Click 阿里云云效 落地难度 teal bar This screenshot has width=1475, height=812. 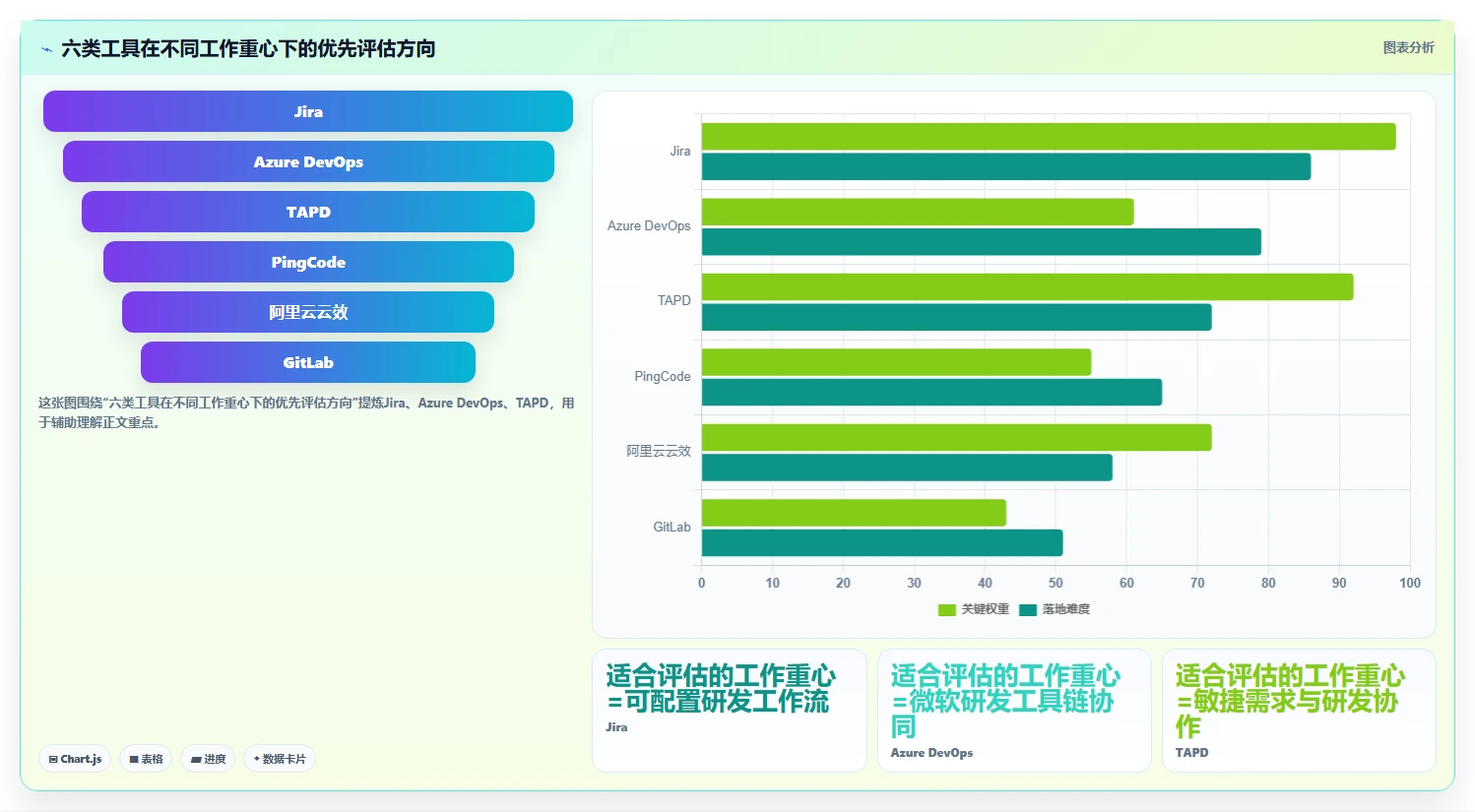(907, 468)
